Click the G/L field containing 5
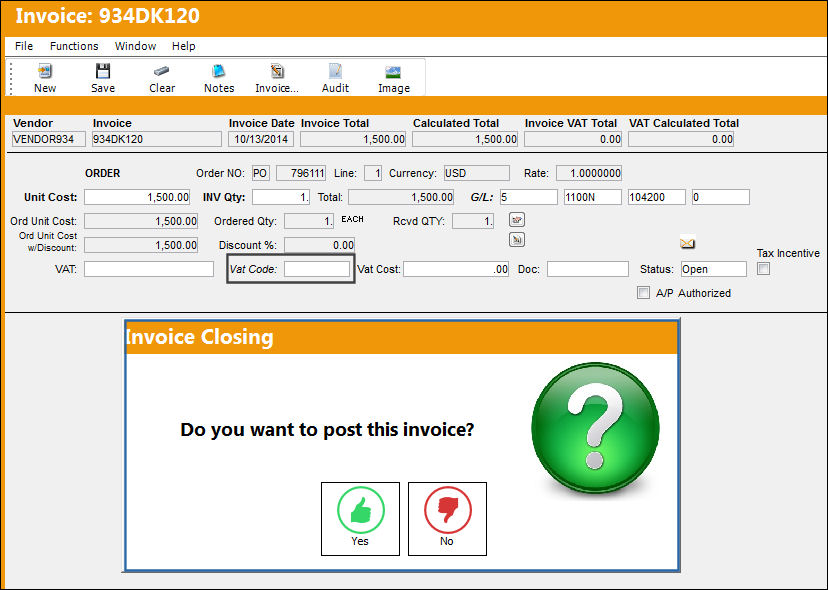828x590 pixels. coord(529,197)
